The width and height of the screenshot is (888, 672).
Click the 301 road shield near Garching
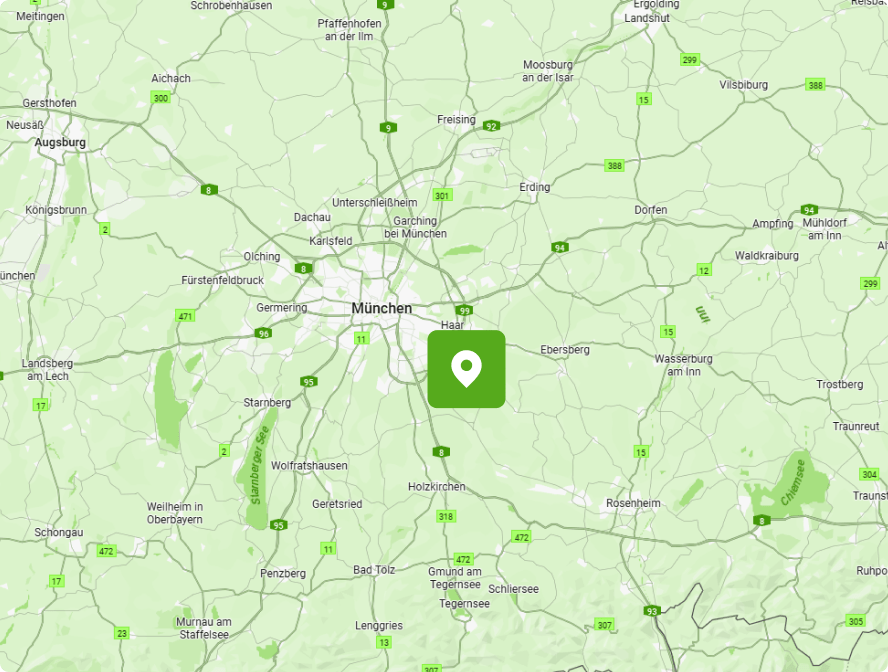point(442,196)
